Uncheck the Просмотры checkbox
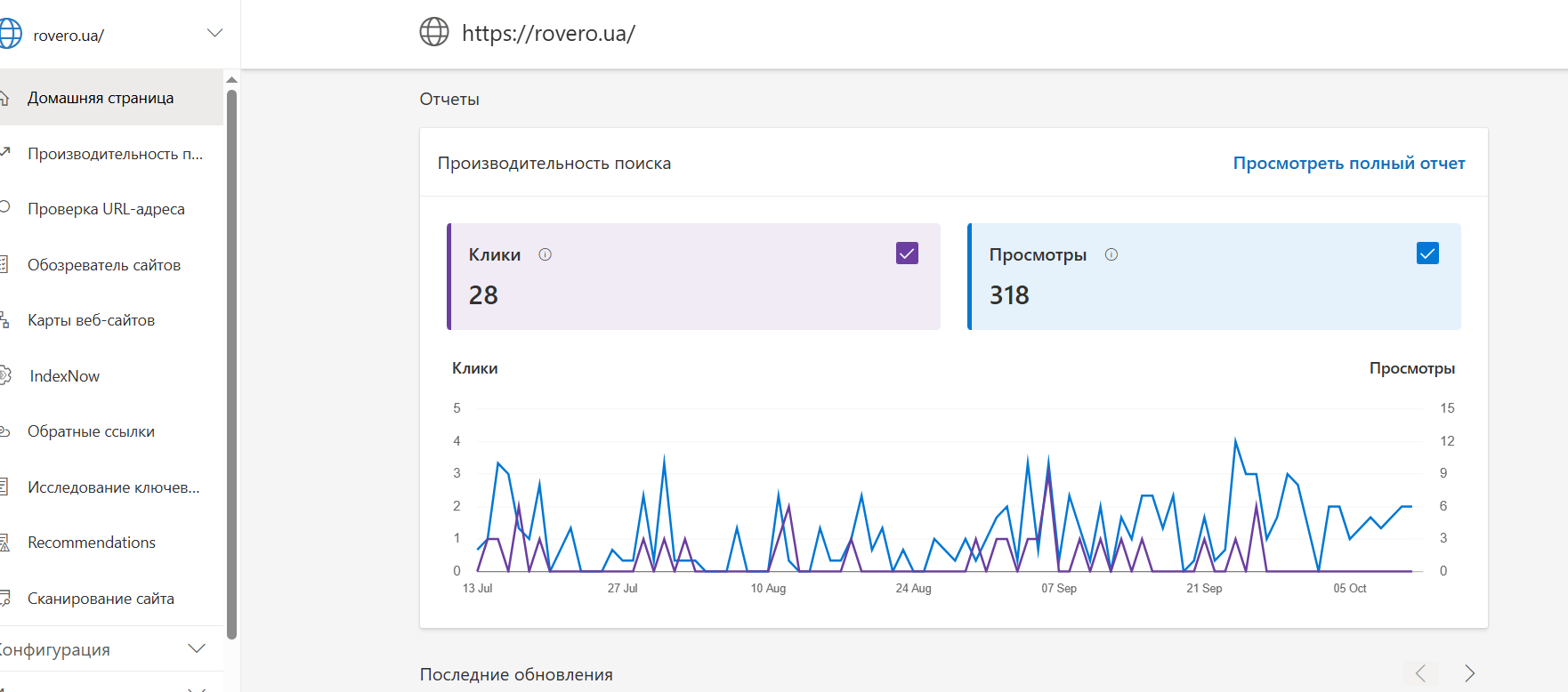 coord(1427,253)
